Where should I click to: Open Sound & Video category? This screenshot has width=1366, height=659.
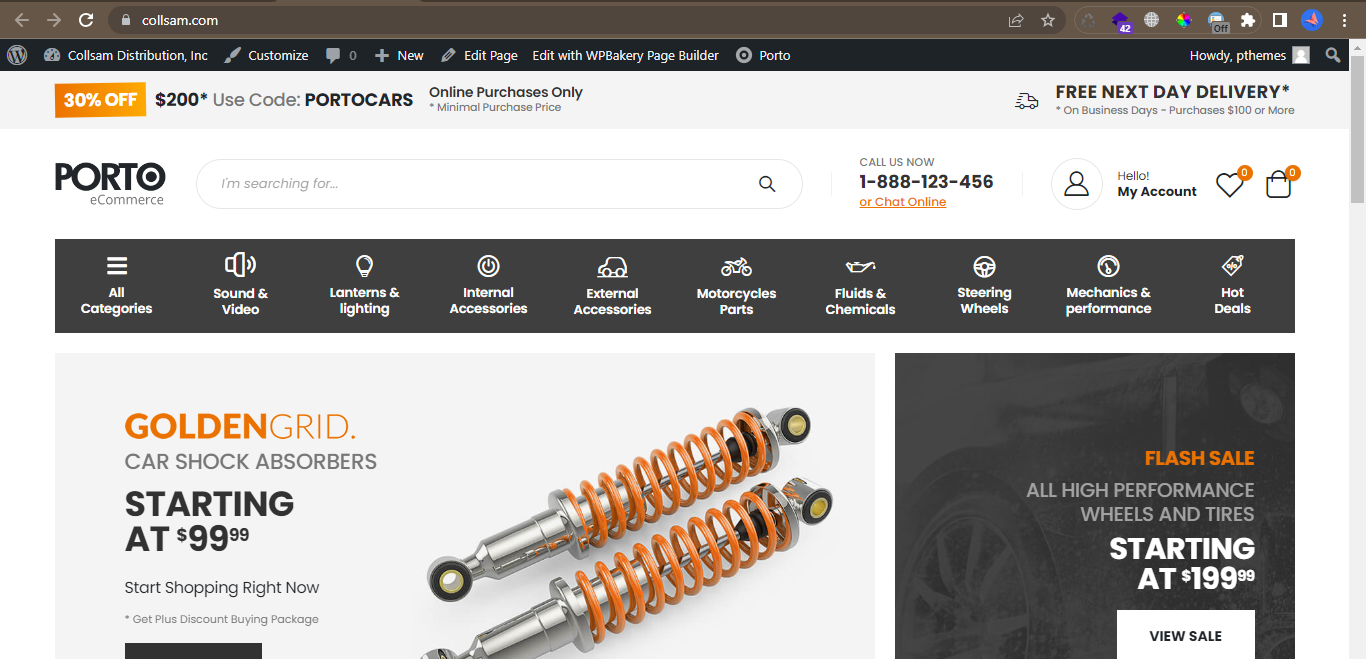[241, 285]
